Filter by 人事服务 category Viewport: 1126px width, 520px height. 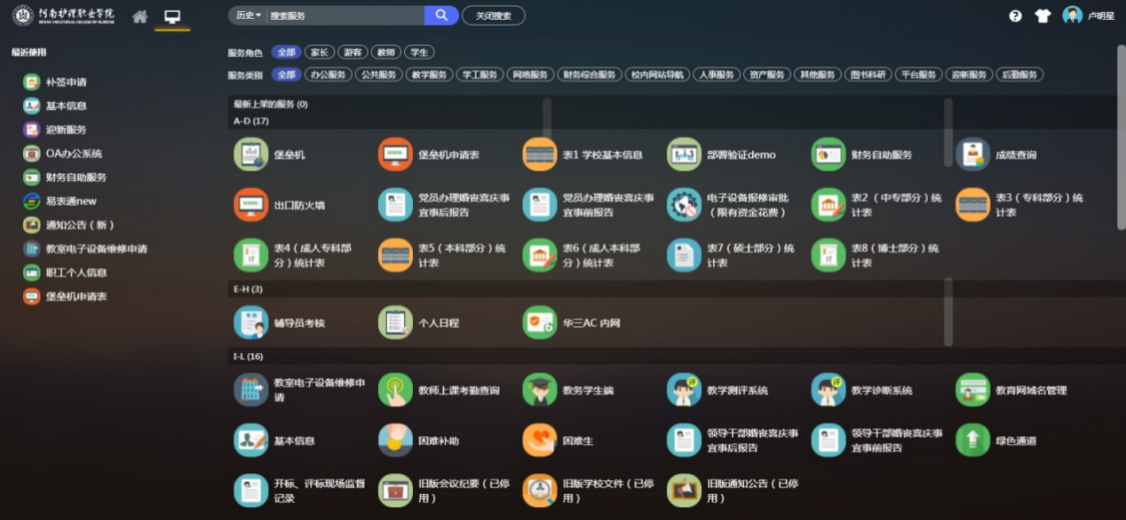(x=716, y=75)
